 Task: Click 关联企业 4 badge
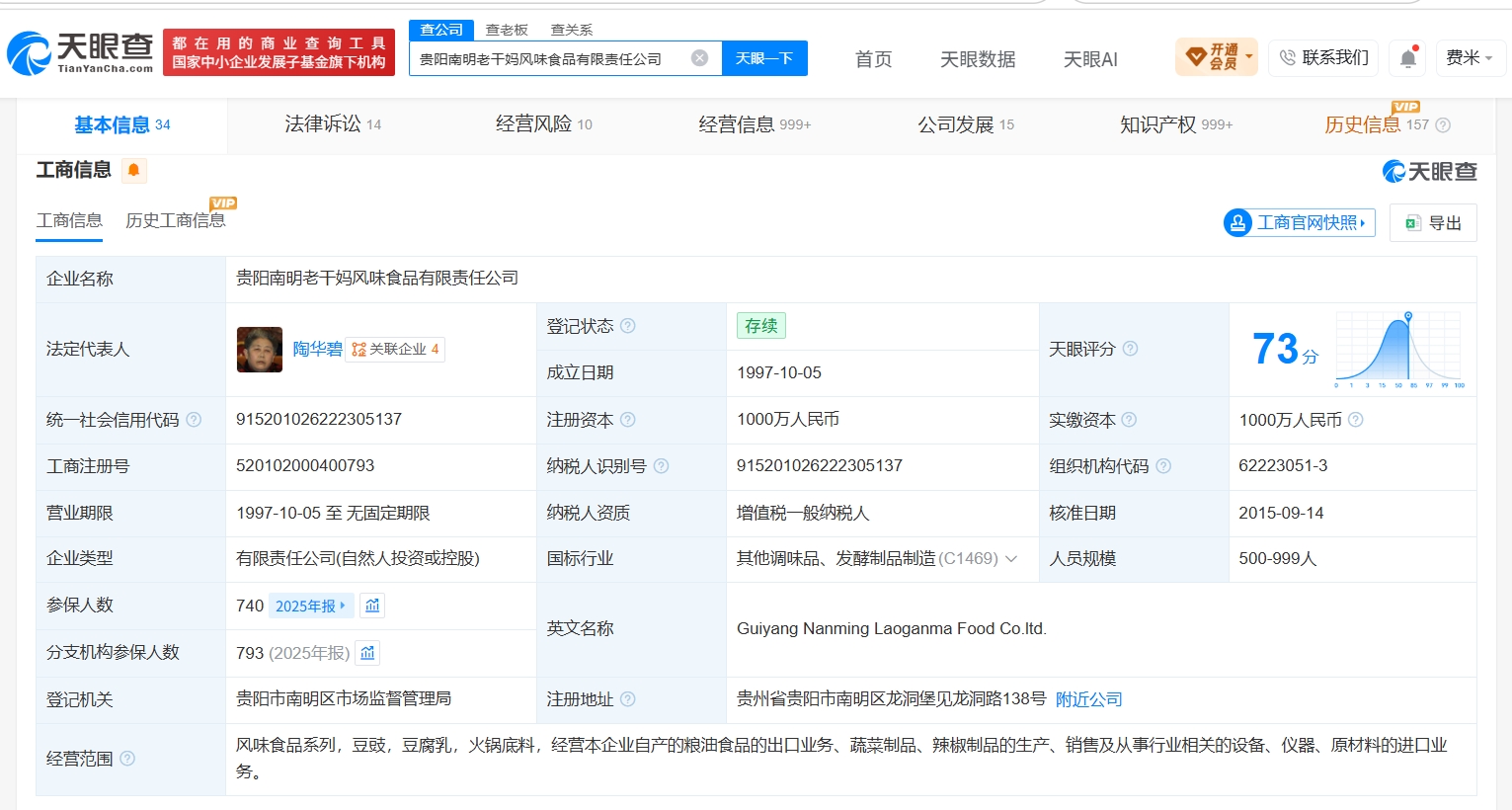[395, 349]
